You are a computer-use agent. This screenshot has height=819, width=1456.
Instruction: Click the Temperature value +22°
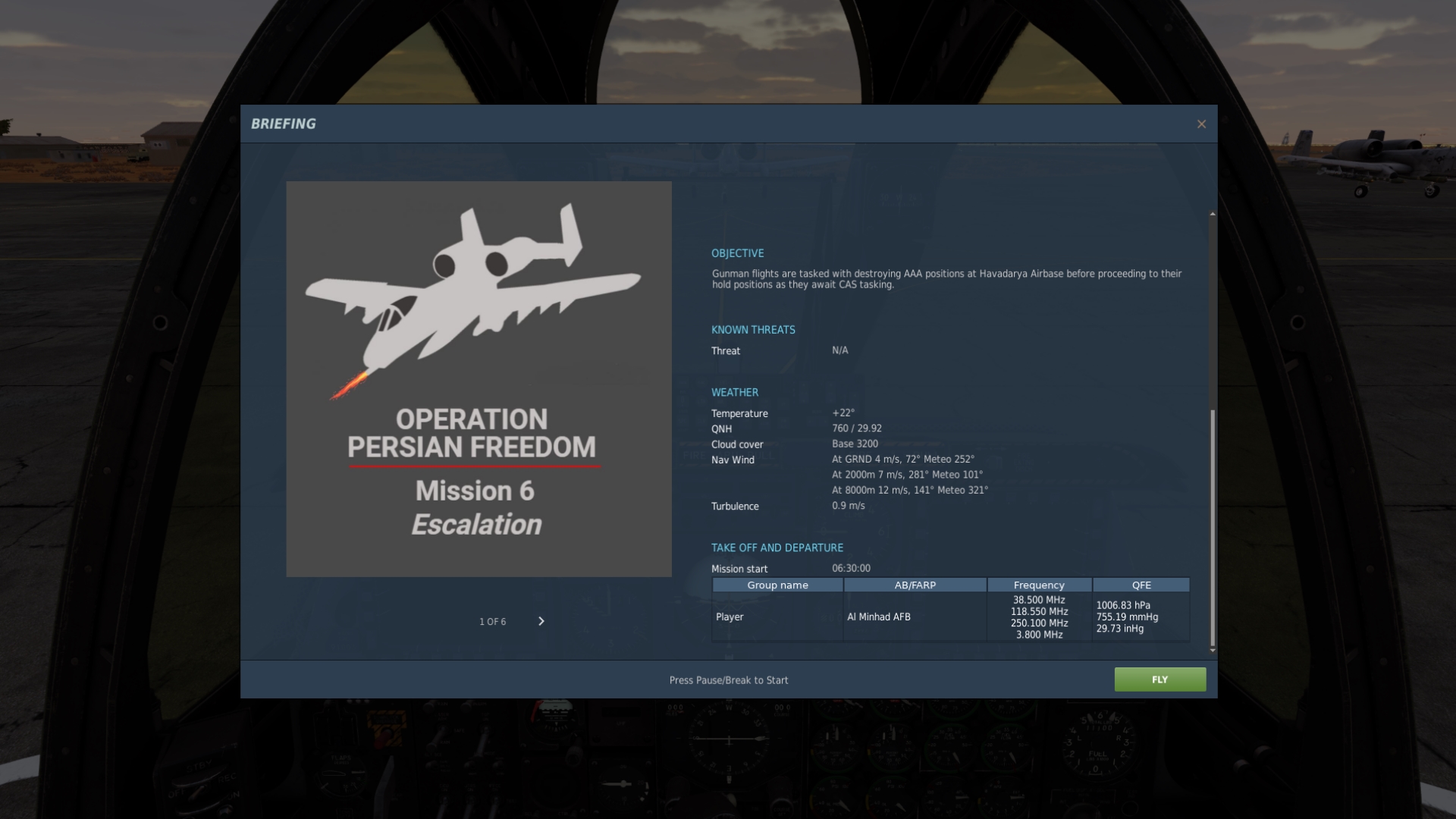tap(843, 413)
